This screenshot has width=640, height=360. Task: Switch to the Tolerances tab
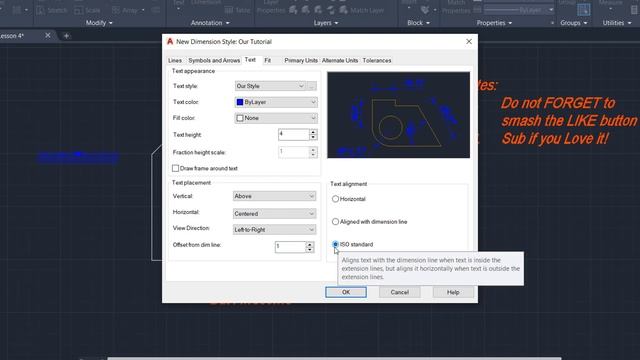coord(377,60)
